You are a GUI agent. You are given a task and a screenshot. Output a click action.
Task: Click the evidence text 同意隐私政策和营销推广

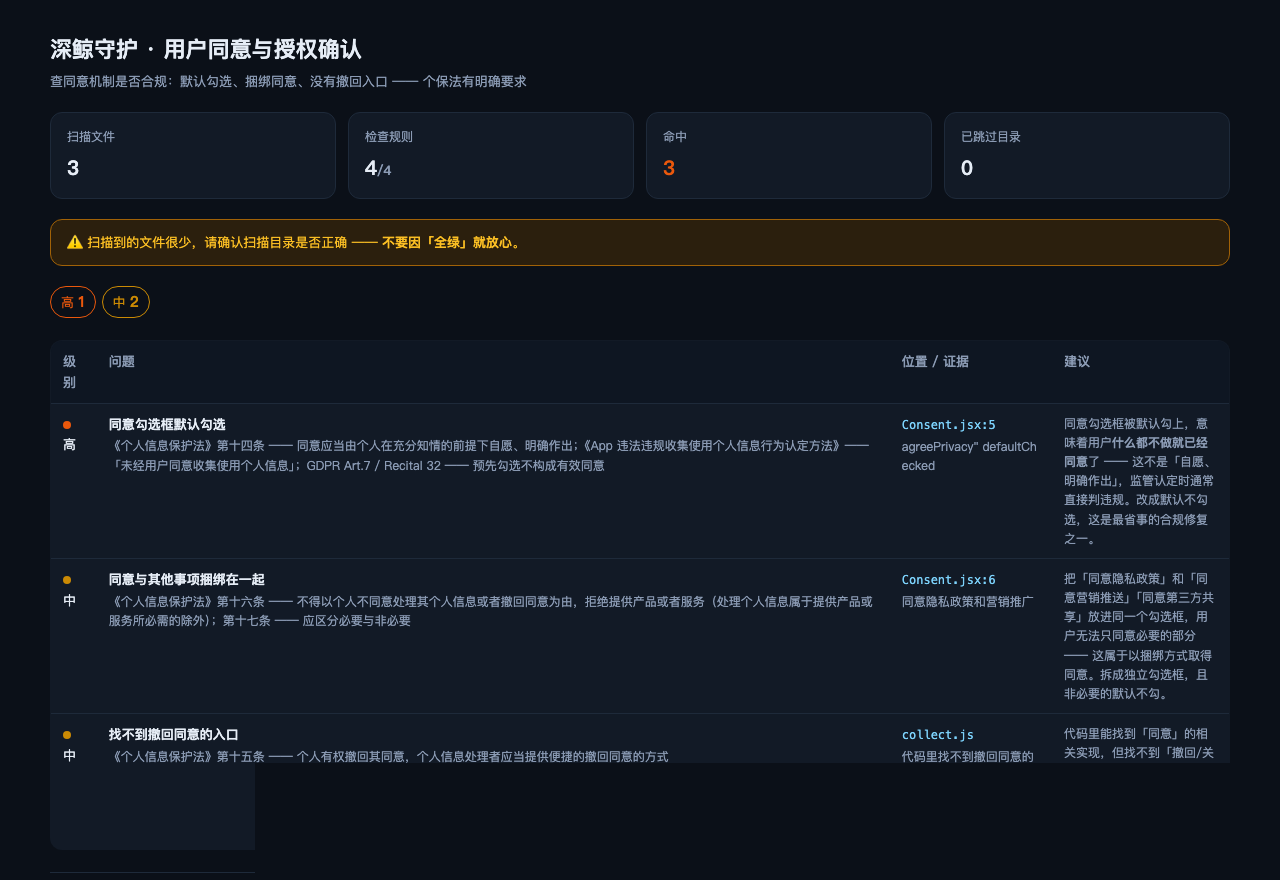[967, 601]
